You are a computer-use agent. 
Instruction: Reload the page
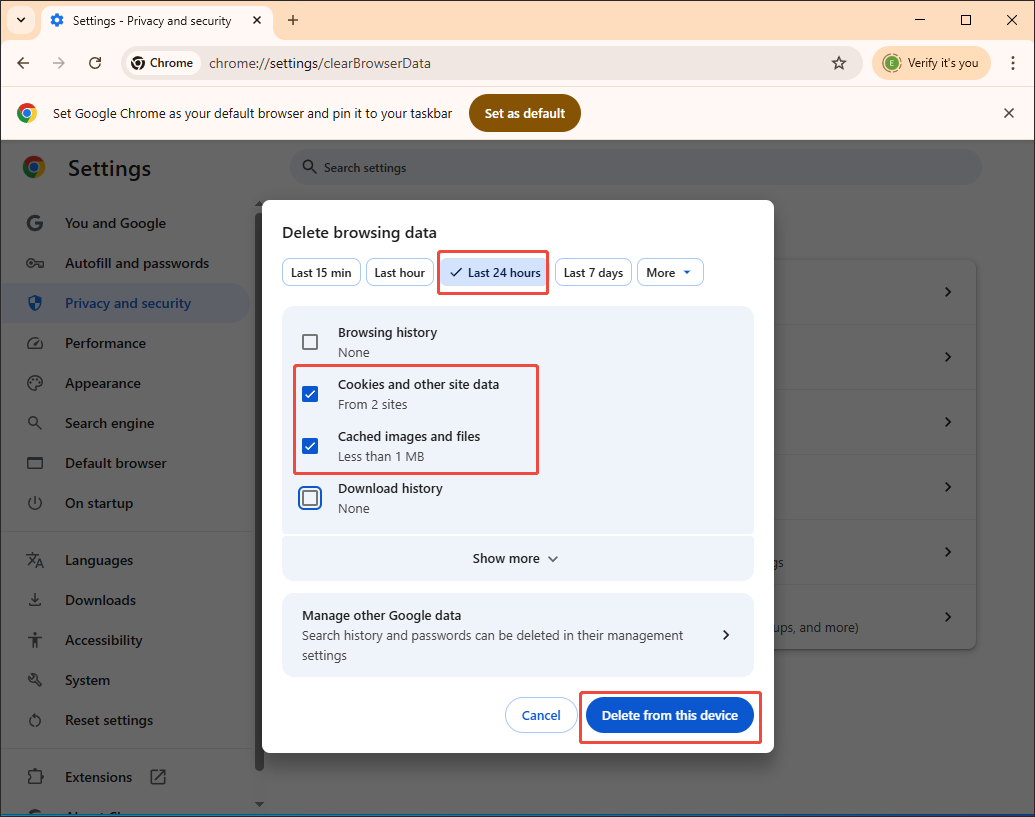(x=95, y=62)
